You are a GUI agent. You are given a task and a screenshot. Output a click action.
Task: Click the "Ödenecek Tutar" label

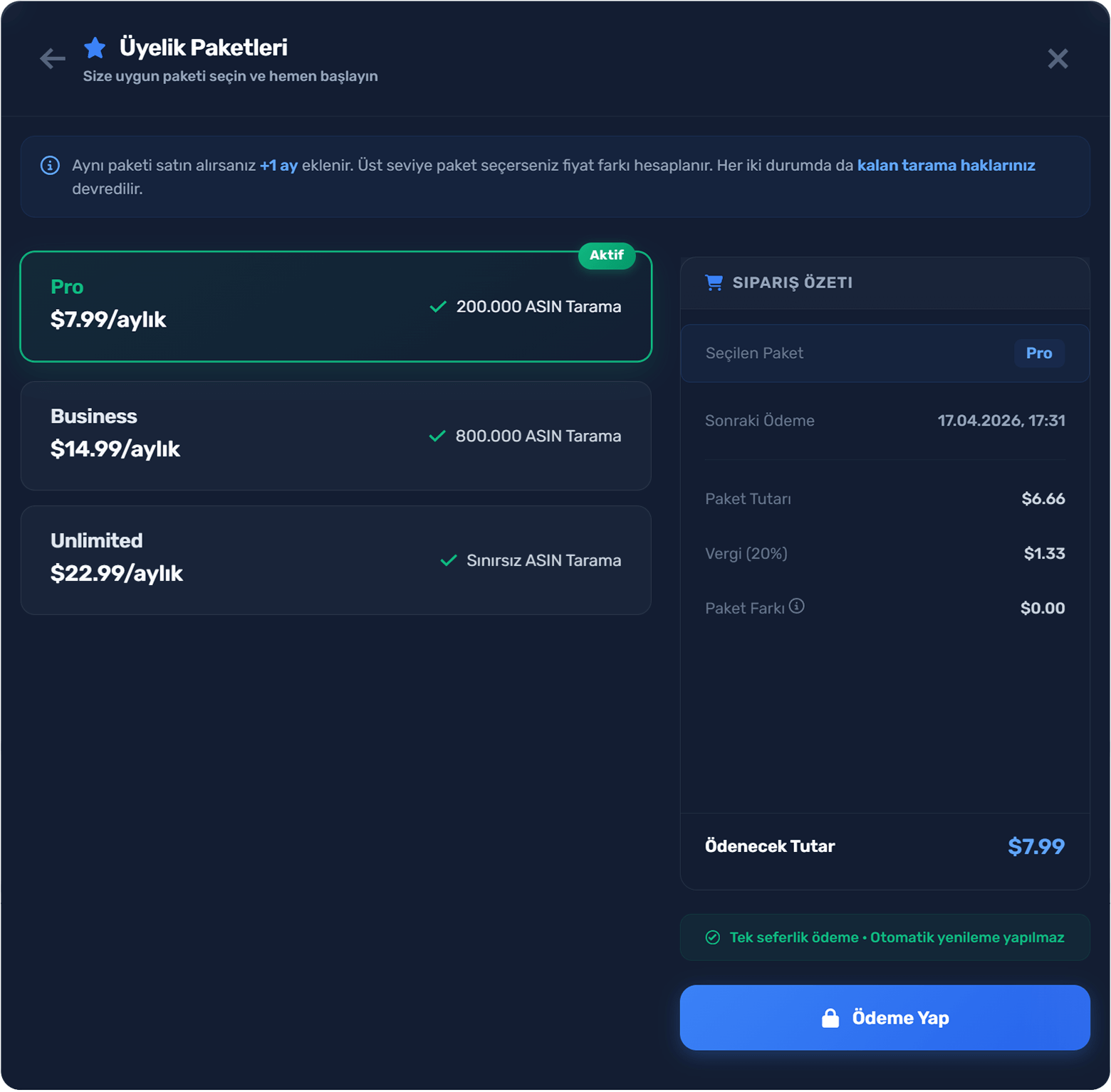(770, 846)
